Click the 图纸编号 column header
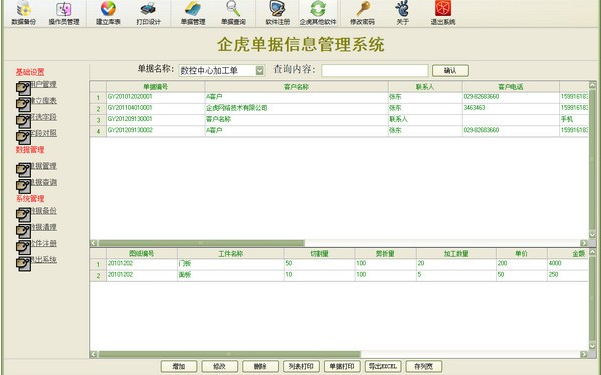The height and width of the screenshot is (375, 601). 141,253
